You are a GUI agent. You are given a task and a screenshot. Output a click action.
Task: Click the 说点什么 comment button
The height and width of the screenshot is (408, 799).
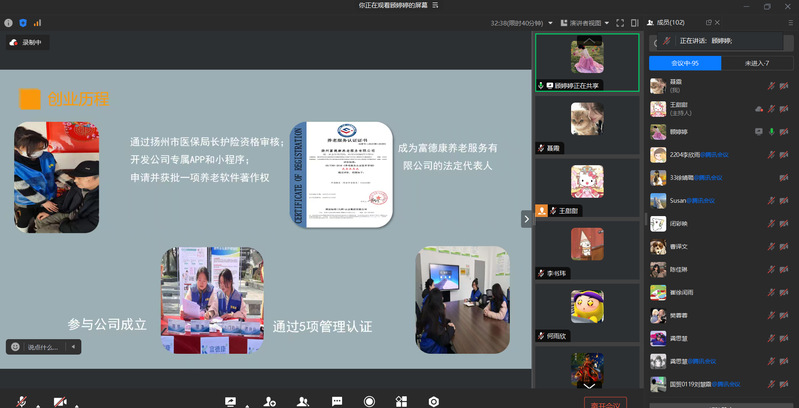43,347
